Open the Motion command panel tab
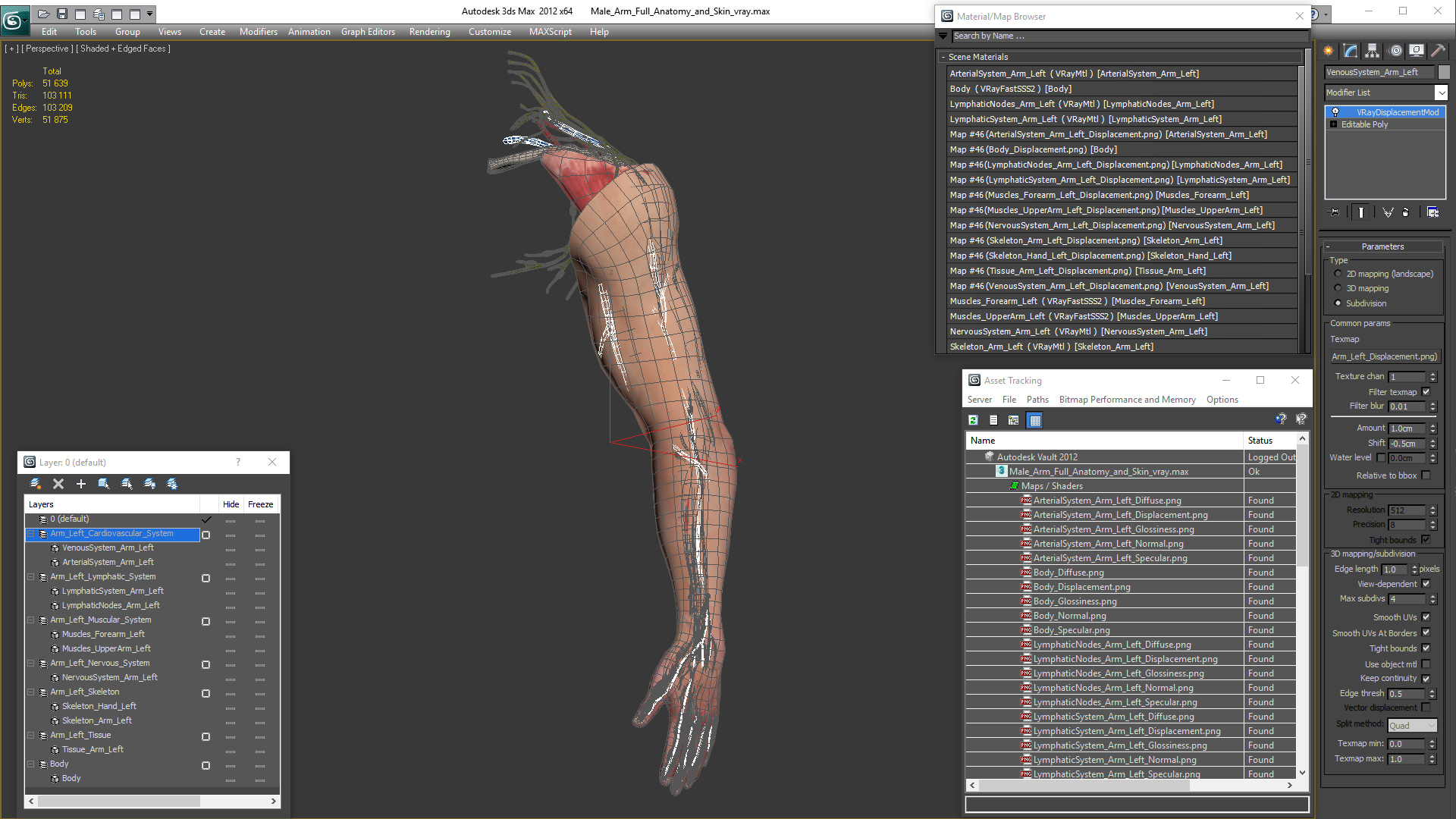 [x=1395, y=51]
